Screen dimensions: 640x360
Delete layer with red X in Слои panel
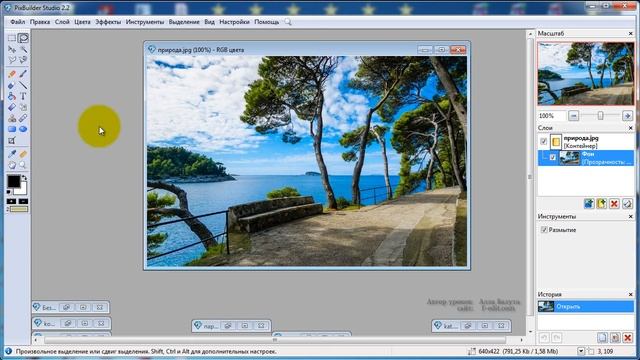pyautogui.click(x=614, y=204)
